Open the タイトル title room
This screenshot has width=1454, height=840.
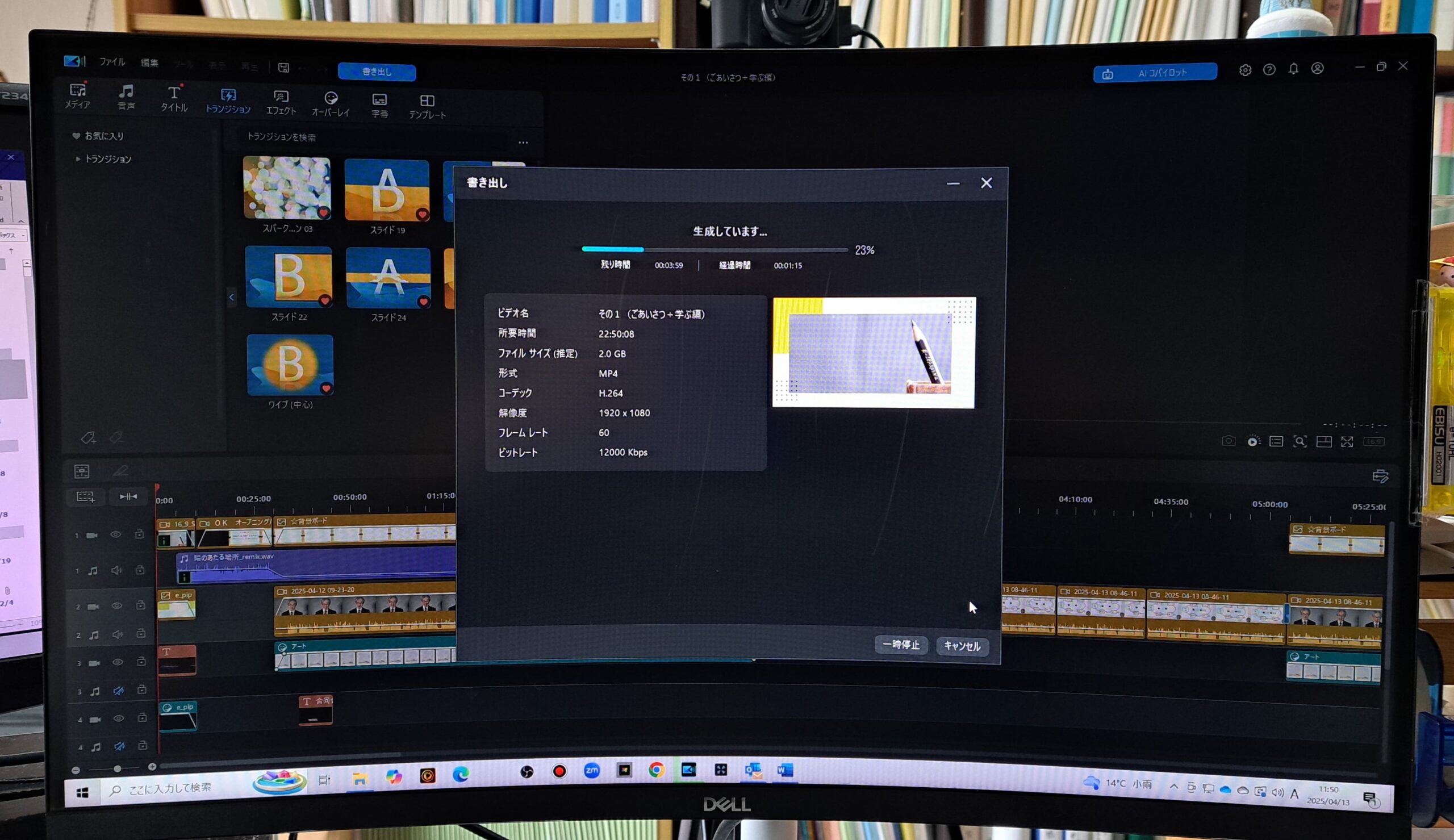pyautogui.click(x=174, y=99)
